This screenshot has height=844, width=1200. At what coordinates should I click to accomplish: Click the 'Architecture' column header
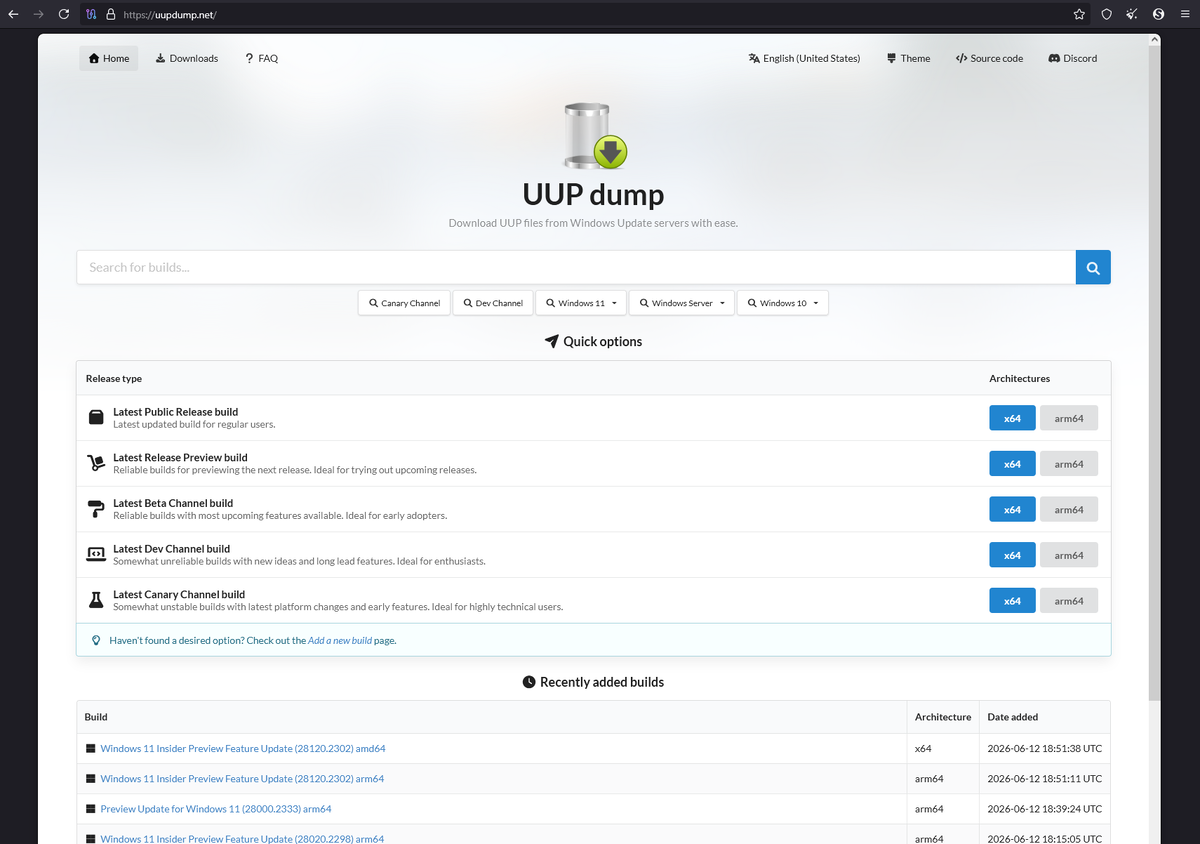[x=943, y=717]
